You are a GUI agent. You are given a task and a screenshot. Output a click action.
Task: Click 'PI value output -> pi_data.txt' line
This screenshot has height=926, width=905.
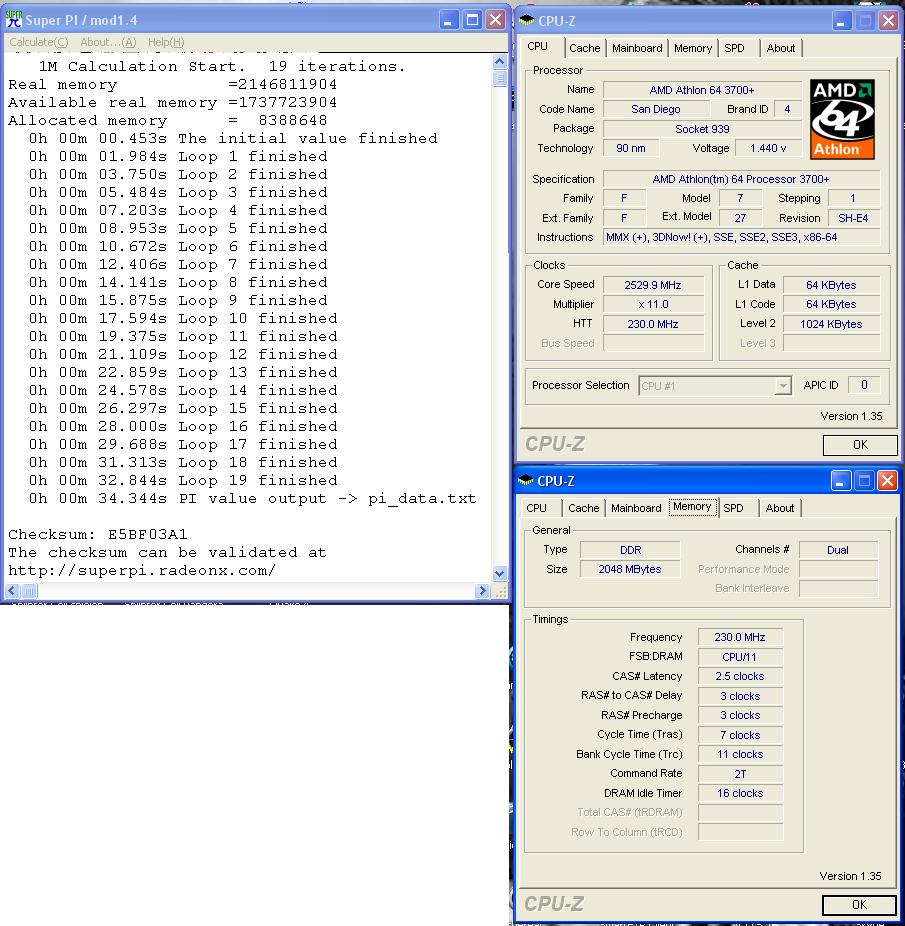pyautogui.click(x=252, y=498)
